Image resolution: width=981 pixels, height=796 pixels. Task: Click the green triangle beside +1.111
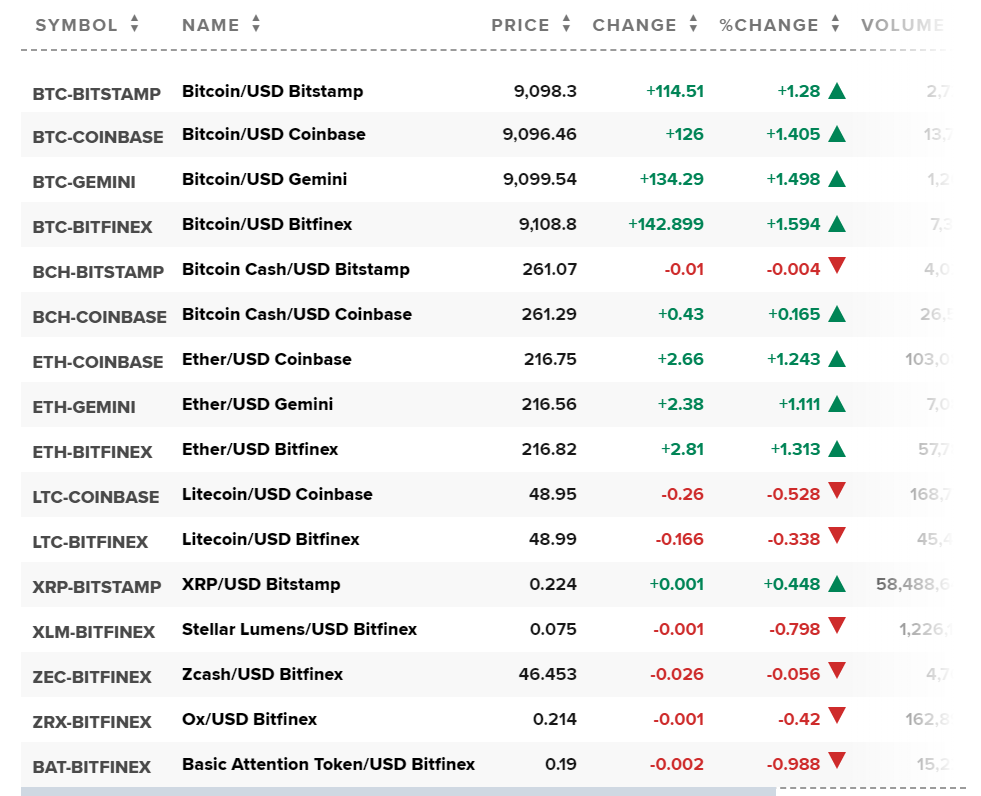(836, 404)
